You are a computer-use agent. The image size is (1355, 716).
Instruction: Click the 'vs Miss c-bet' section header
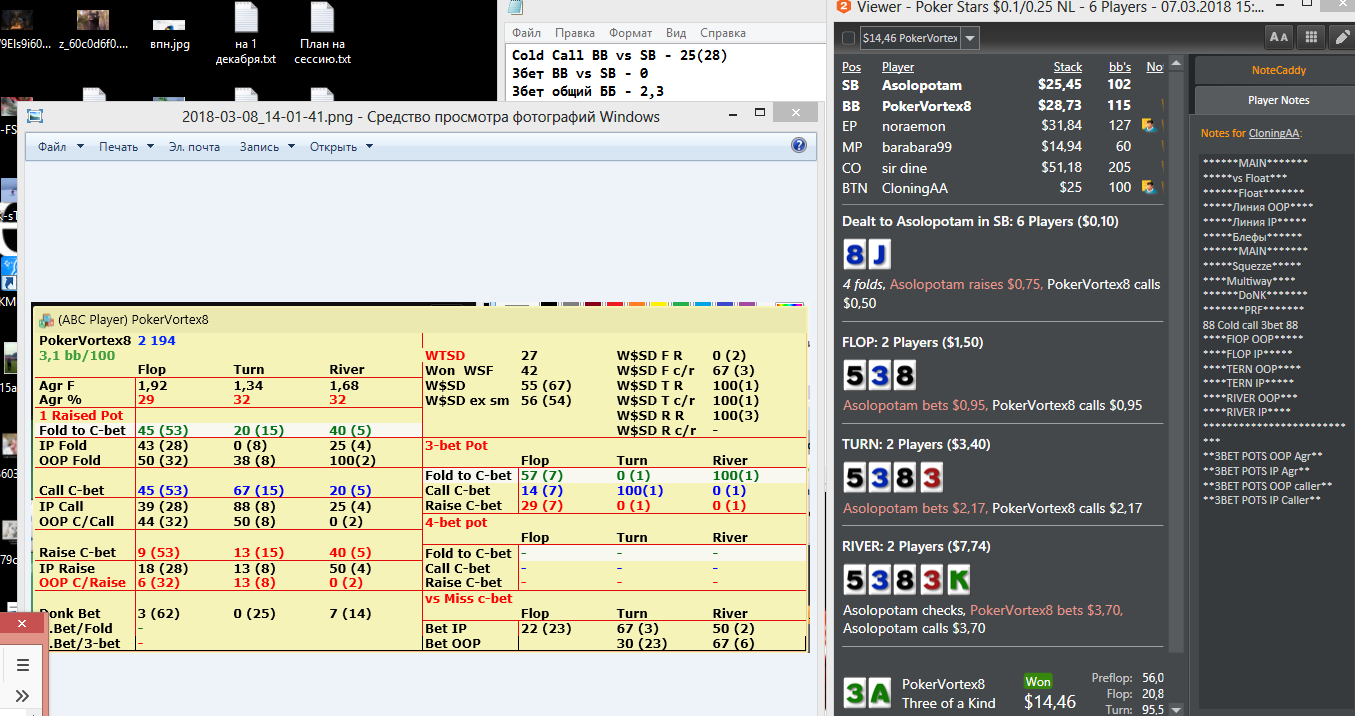(x=469, y=598)
